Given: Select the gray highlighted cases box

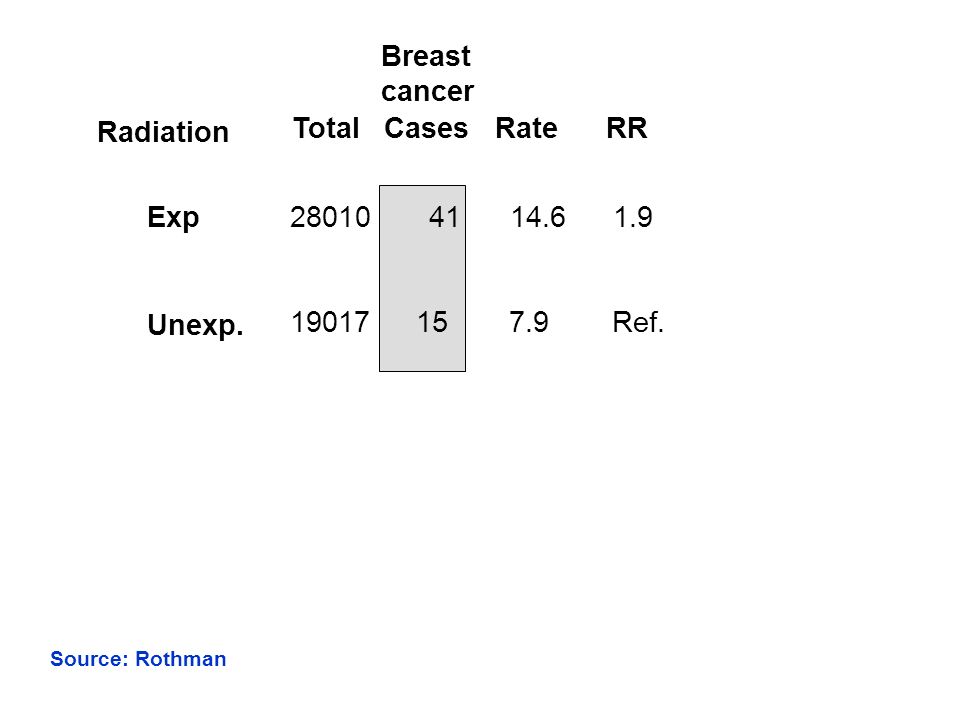Looking at the screenshot, I should tap(422, 279).
